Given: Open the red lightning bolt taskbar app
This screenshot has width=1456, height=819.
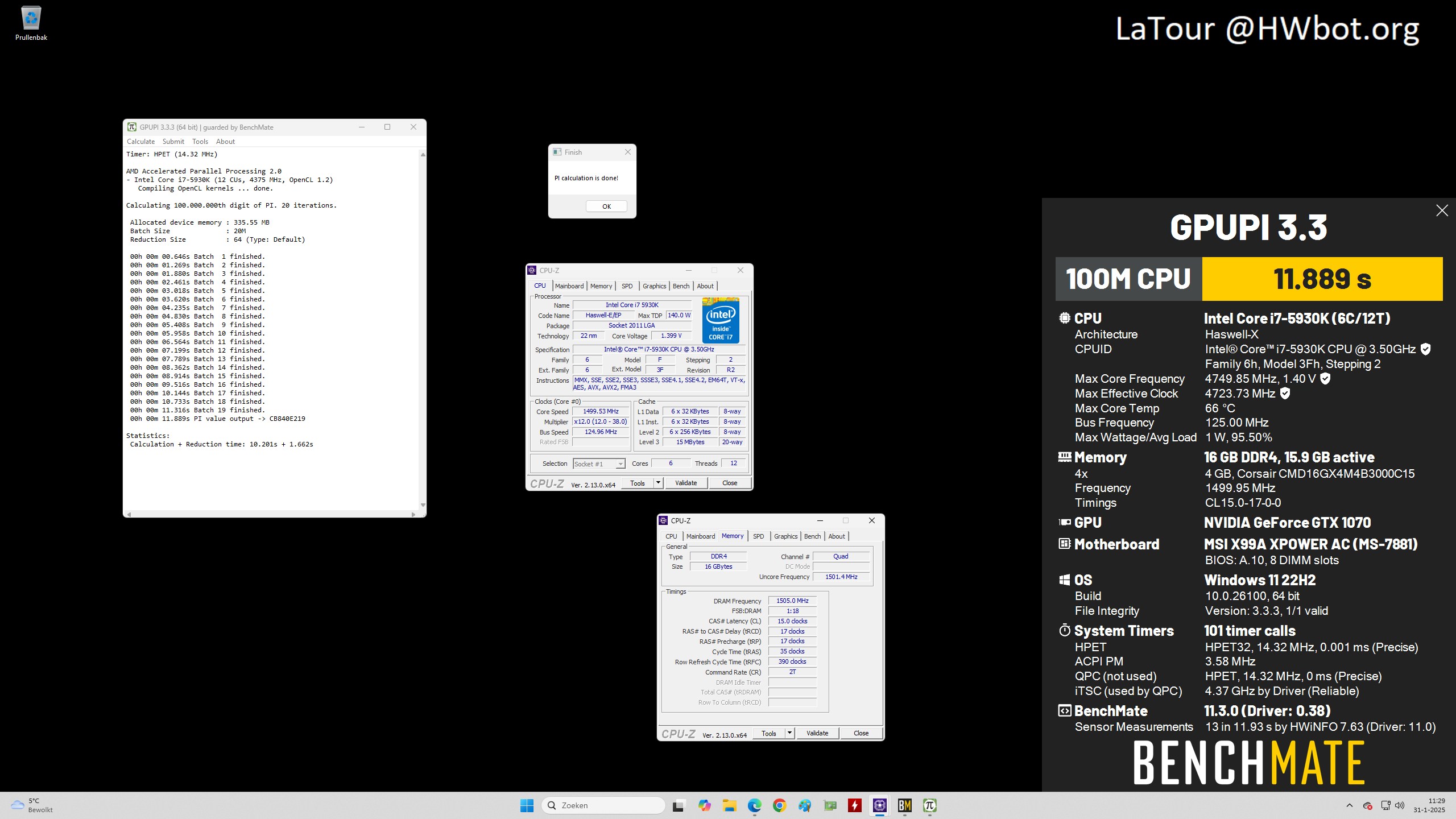Looking at the screenshot, I should tap(854, 805).
